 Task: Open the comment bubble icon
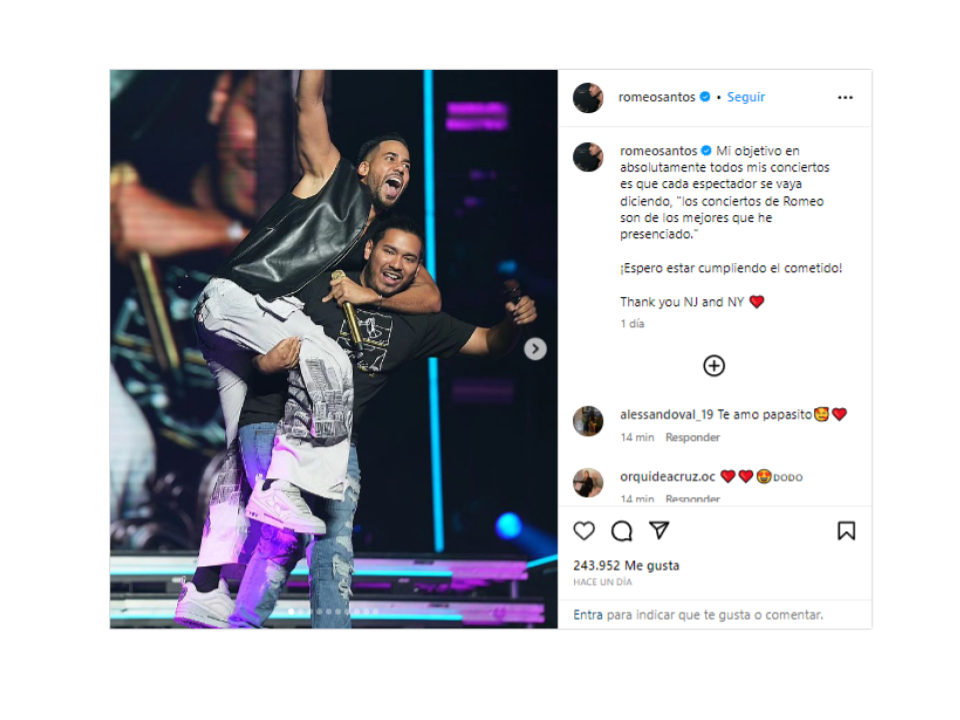[621, 530]
